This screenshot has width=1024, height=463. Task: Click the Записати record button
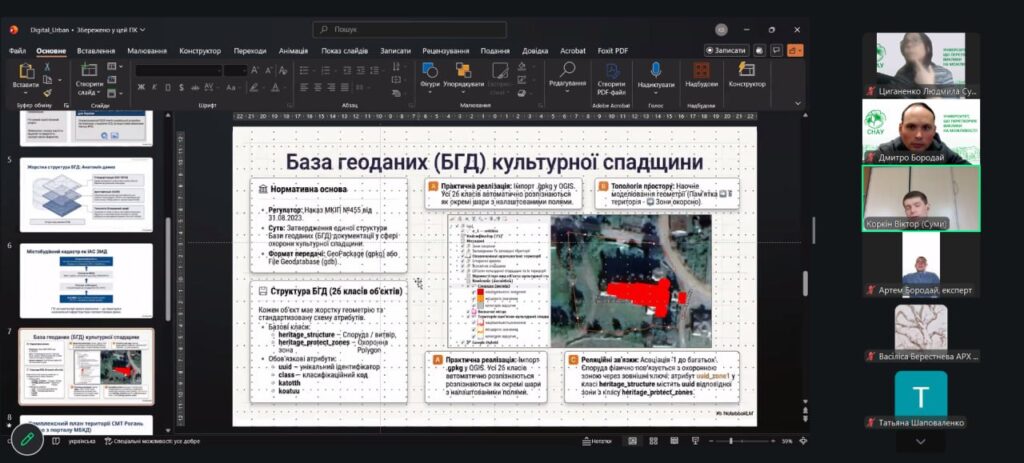tap(726, 50)
